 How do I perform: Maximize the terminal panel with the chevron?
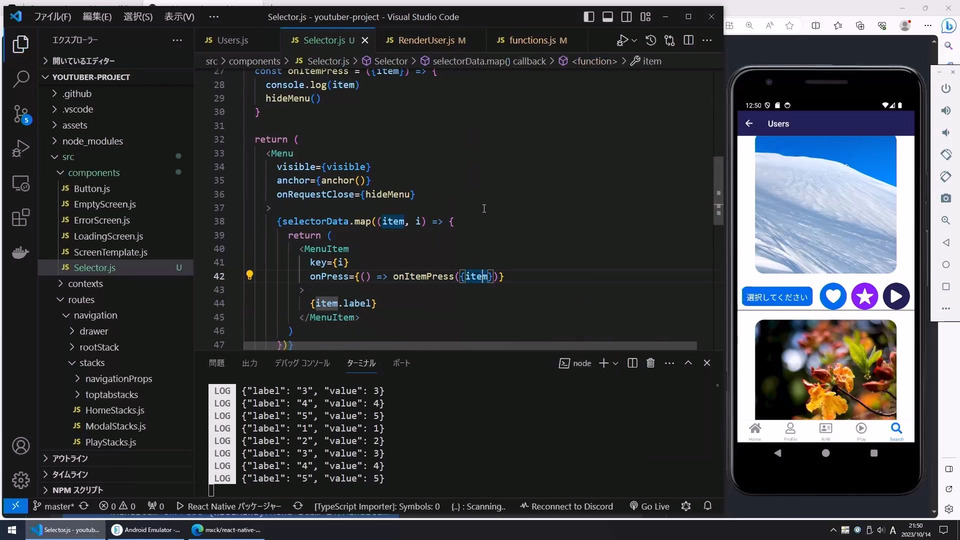688,363
